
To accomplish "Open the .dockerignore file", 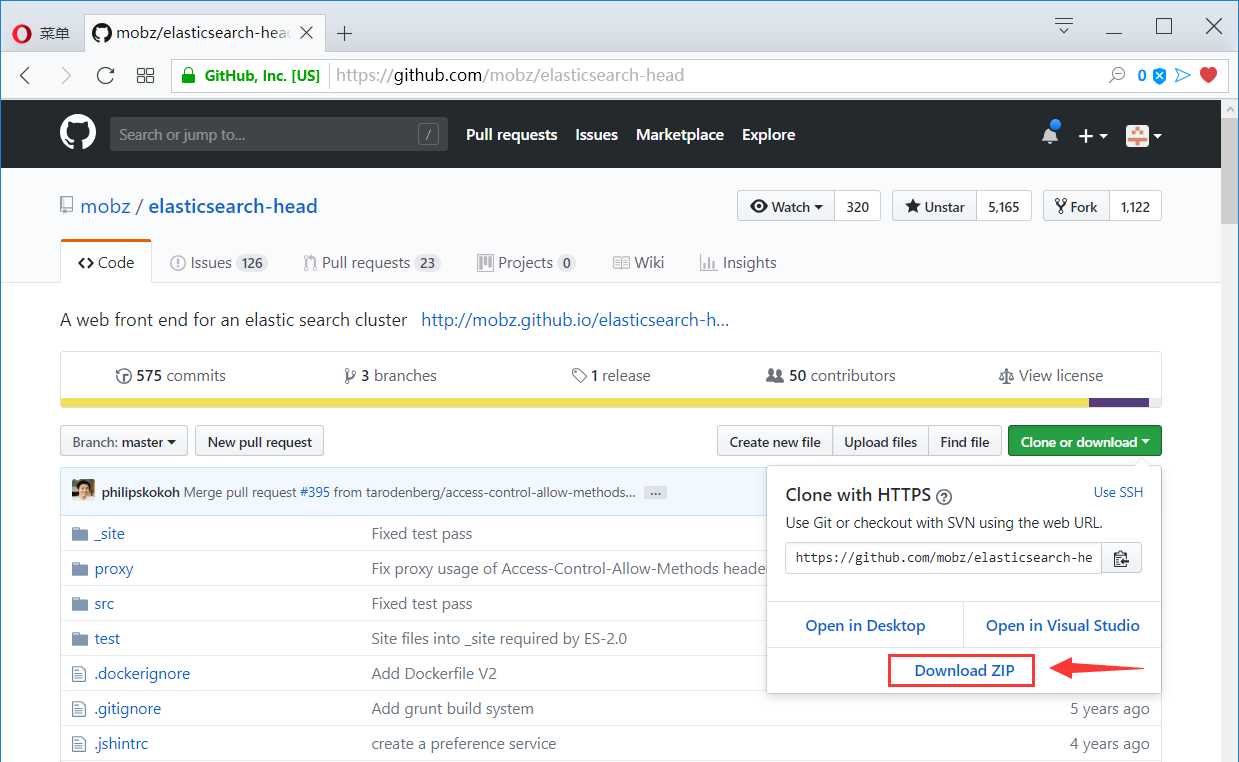I will [142, 674].
